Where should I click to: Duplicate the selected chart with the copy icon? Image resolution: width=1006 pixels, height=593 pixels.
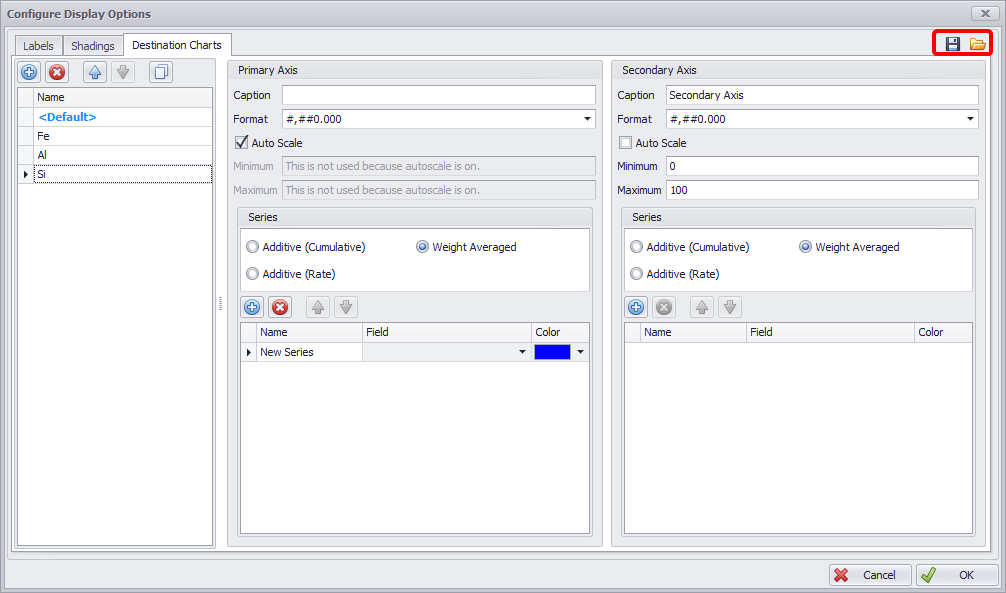click(161, 73)
